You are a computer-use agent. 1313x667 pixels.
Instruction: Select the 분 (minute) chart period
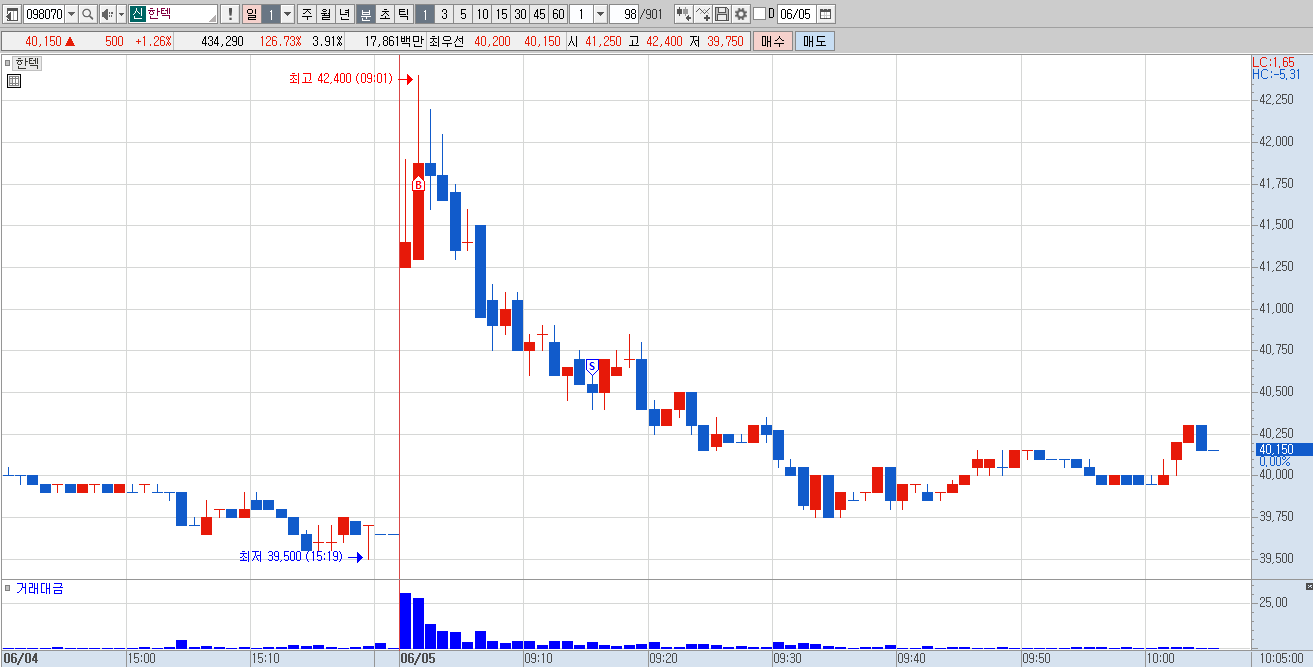[366, 14]
